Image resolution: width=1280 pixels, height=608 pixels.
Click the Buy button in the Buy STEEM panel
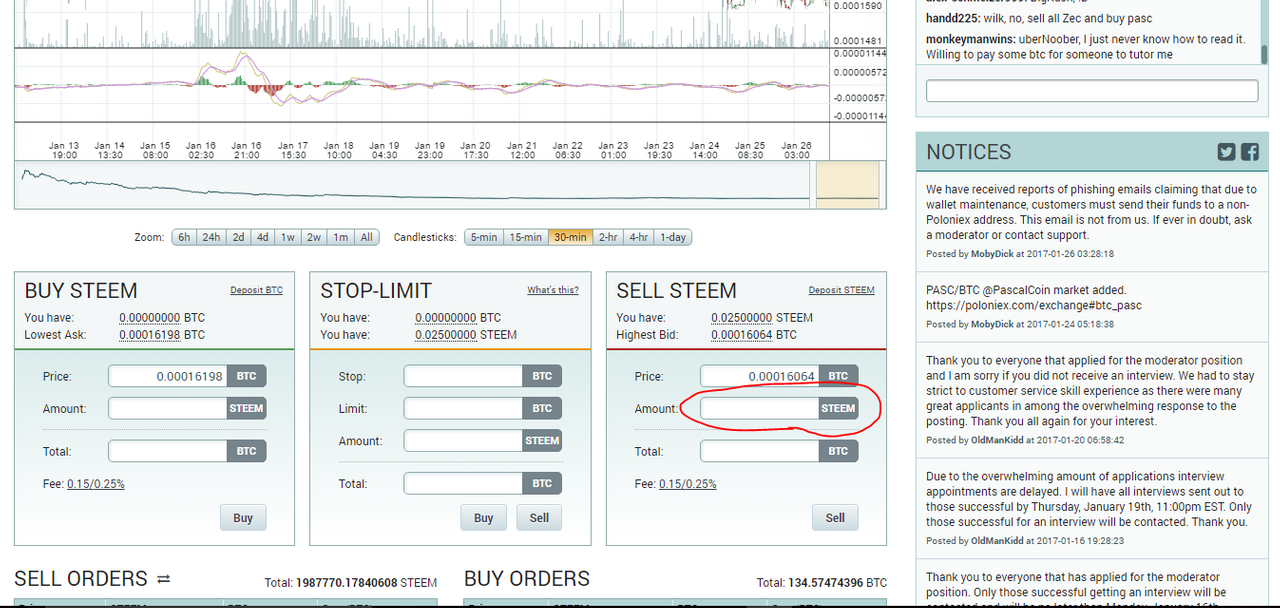(243, 518)
